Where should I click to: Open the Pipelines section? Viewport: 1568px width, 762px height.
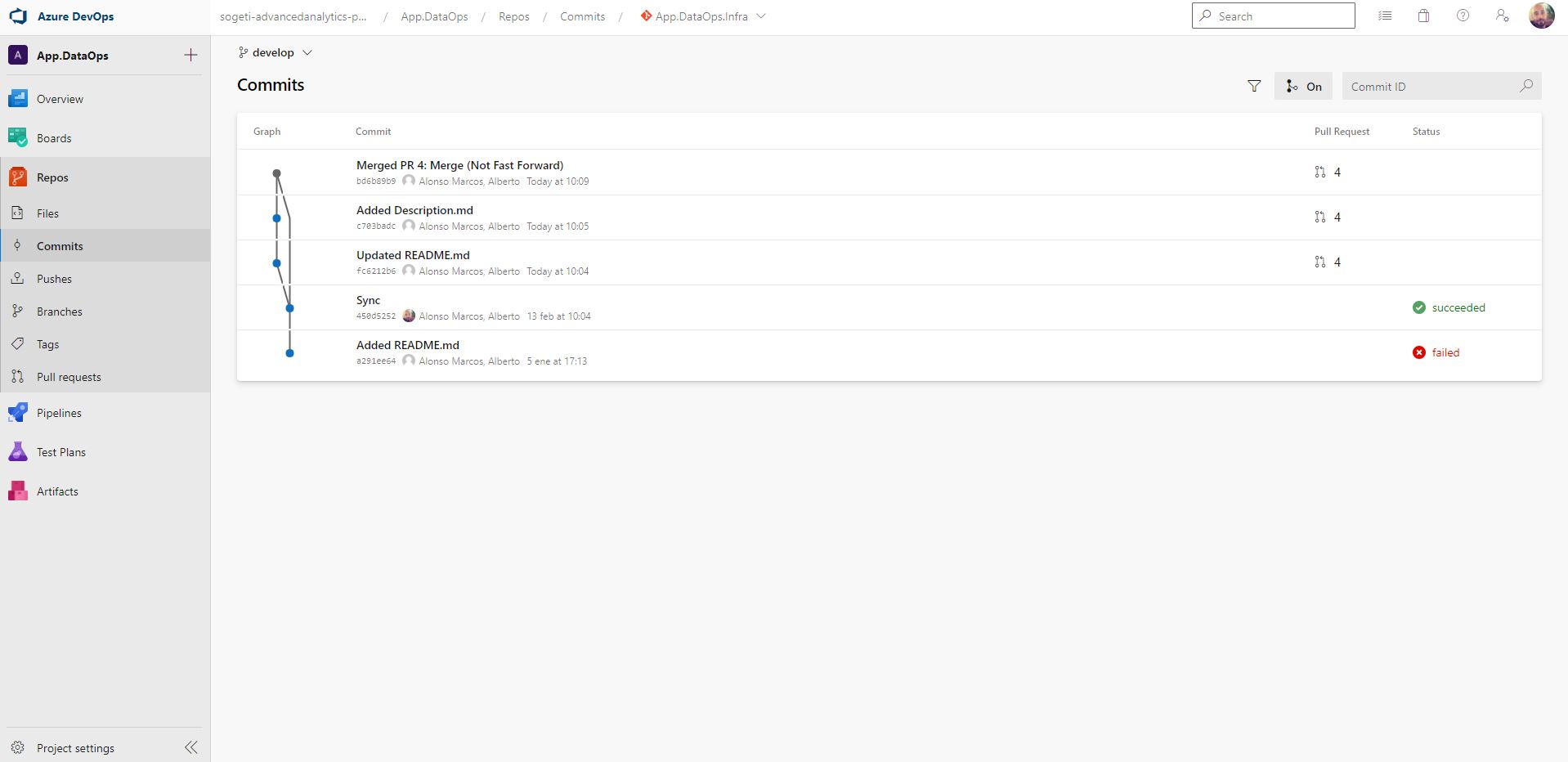point(59,413)
